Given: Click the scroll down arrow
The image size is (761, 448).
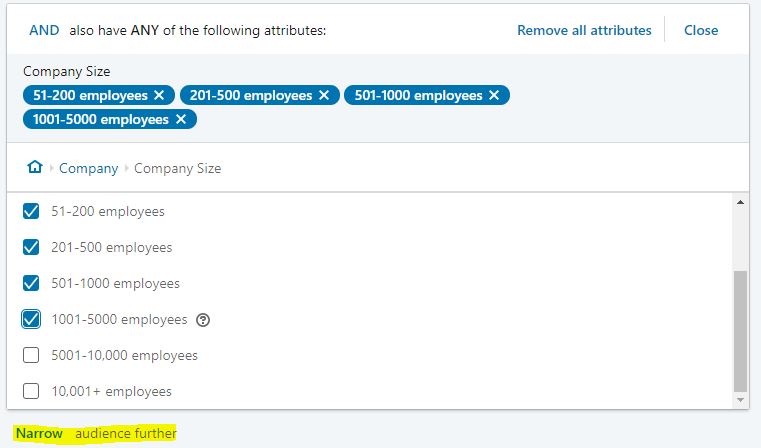Looking at the screenshot, I should point(740,400).
